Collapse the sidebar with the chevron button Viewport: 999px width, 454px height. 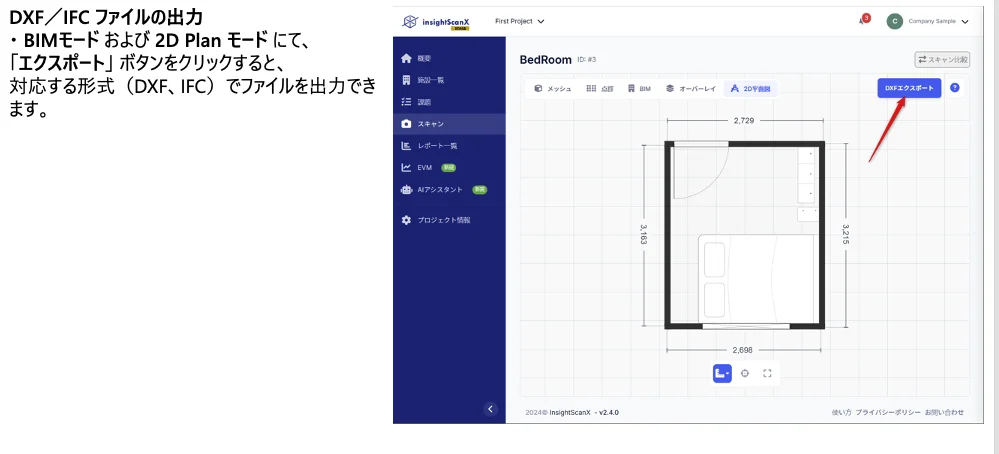(x=490, y=409)
